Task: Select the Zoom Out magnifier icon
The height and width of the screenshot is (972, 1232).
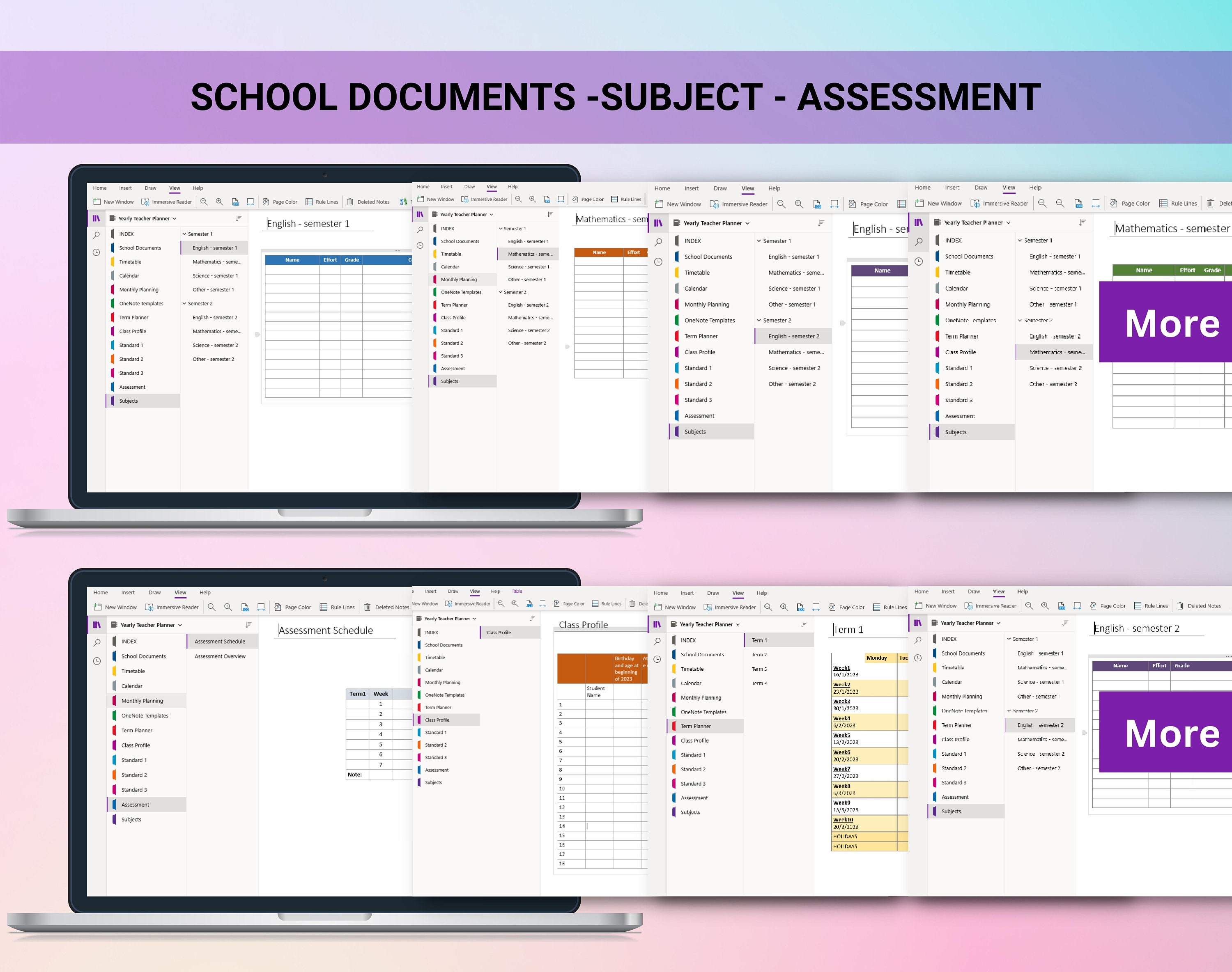Action: [204, 202]
